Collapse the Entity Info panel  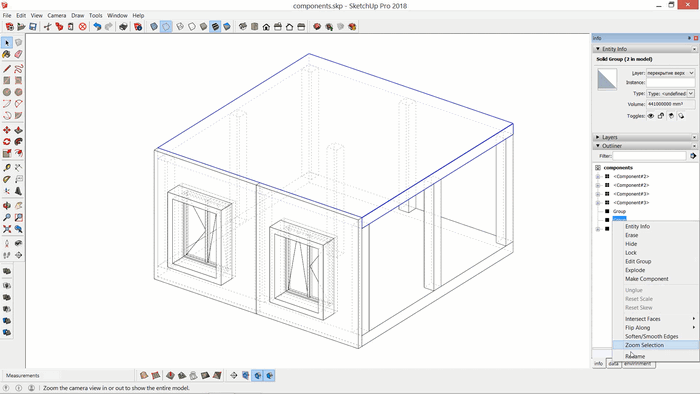pyautogui.click(x=598, y=49)
